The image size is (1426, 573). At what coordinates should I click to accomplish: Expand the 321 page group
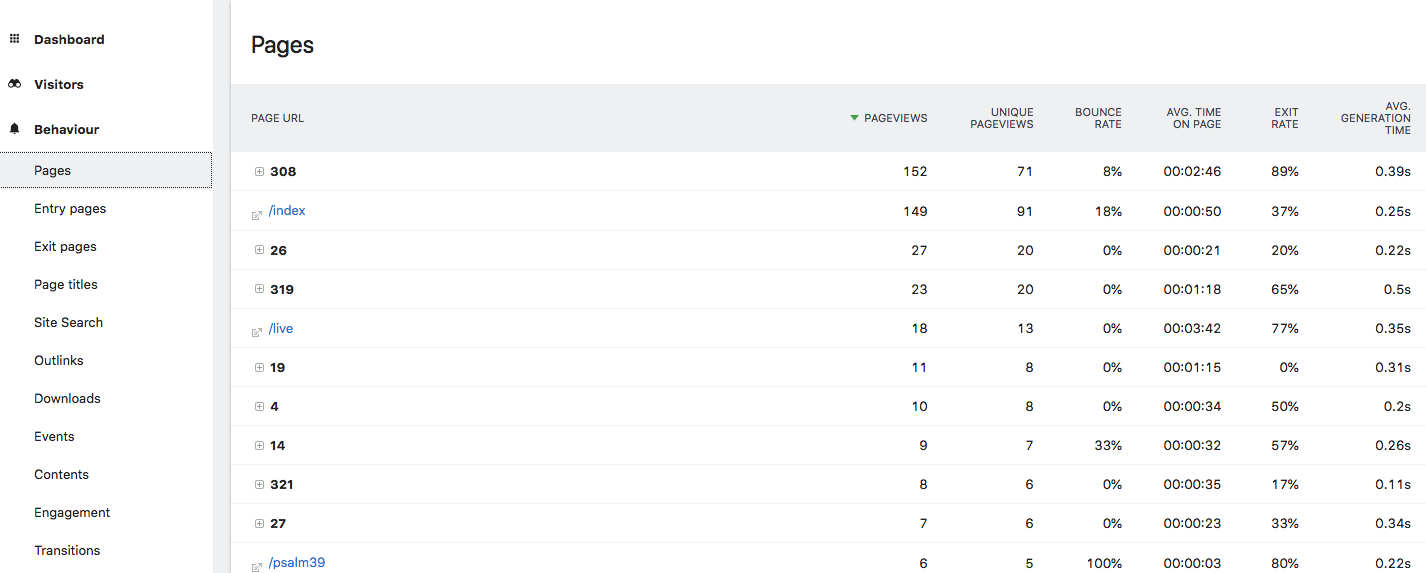pos(259,484)
